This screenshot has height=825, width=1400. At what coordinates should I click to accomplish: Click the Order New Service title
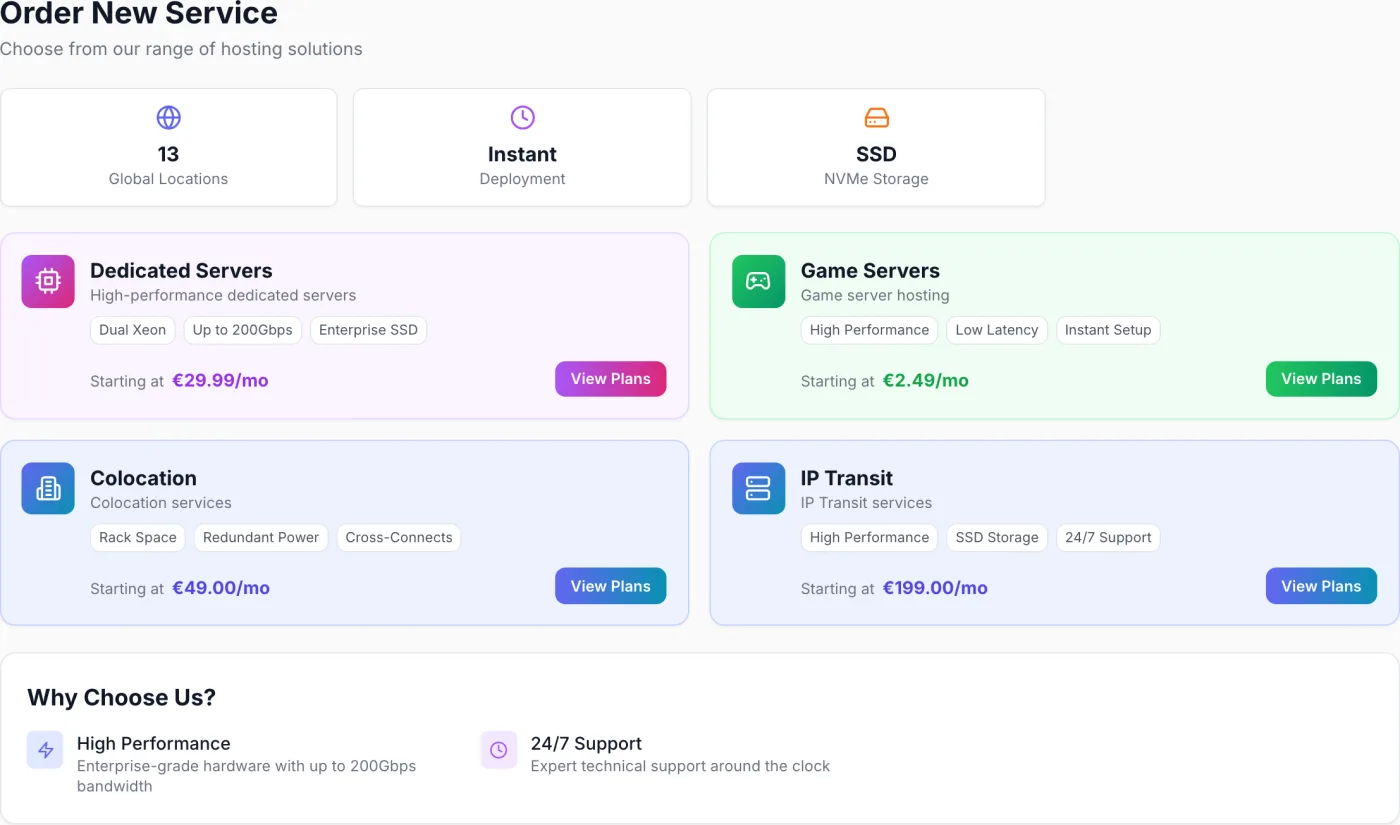coord(139,14)
